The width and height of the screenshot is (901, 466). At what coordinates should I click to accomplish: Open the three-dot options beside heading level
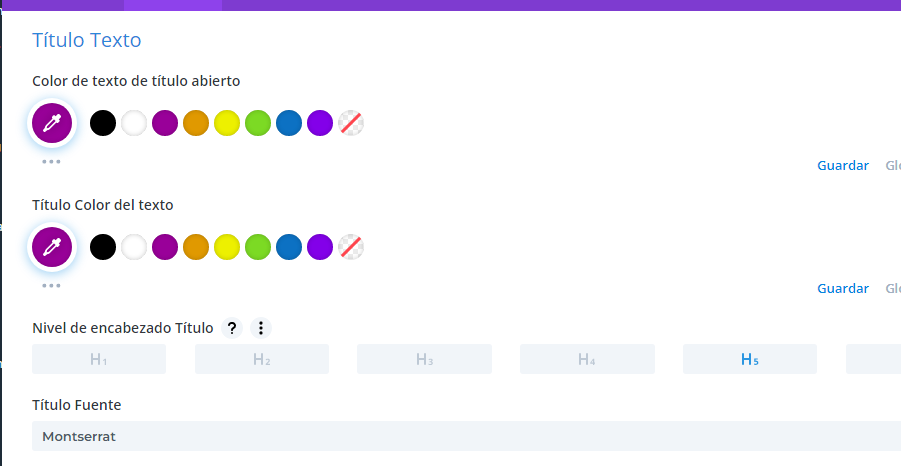pos(261,328)
